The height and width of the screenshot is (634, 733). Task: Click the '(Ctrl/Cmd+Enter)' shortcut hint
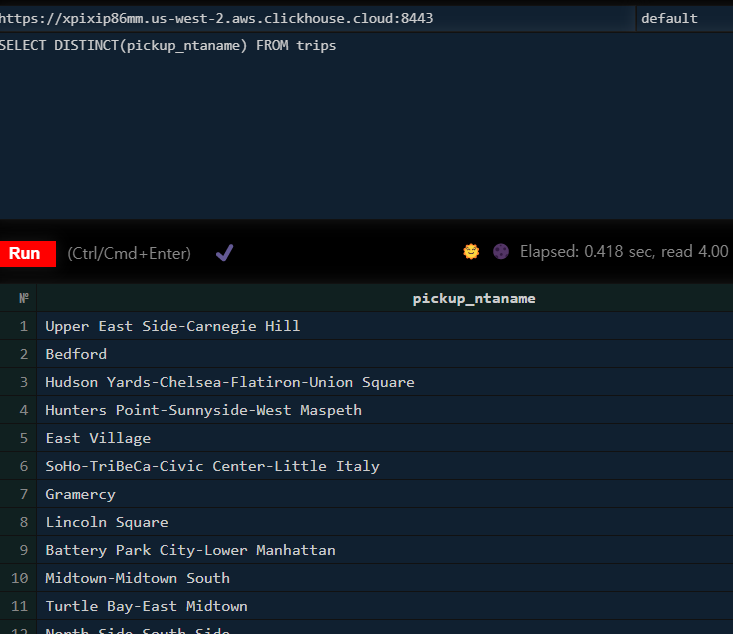pos(129,253)
